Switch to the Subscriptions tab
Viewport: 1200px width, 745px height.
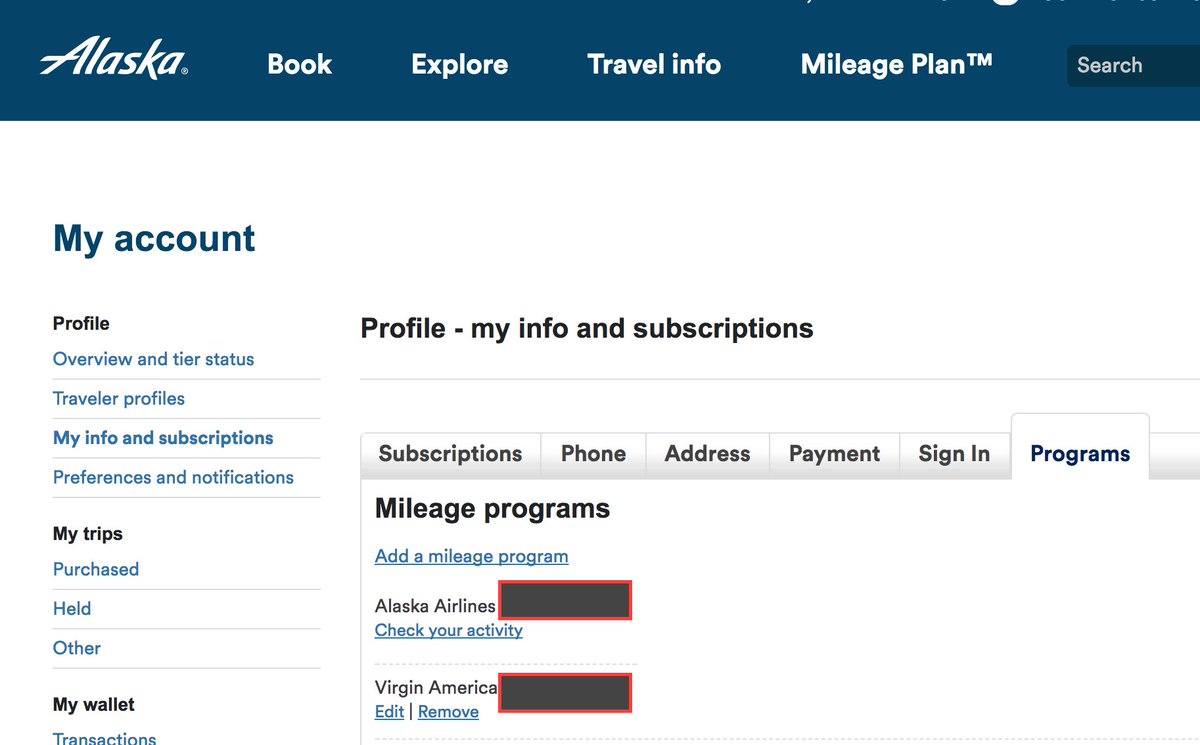click(450, 454)
